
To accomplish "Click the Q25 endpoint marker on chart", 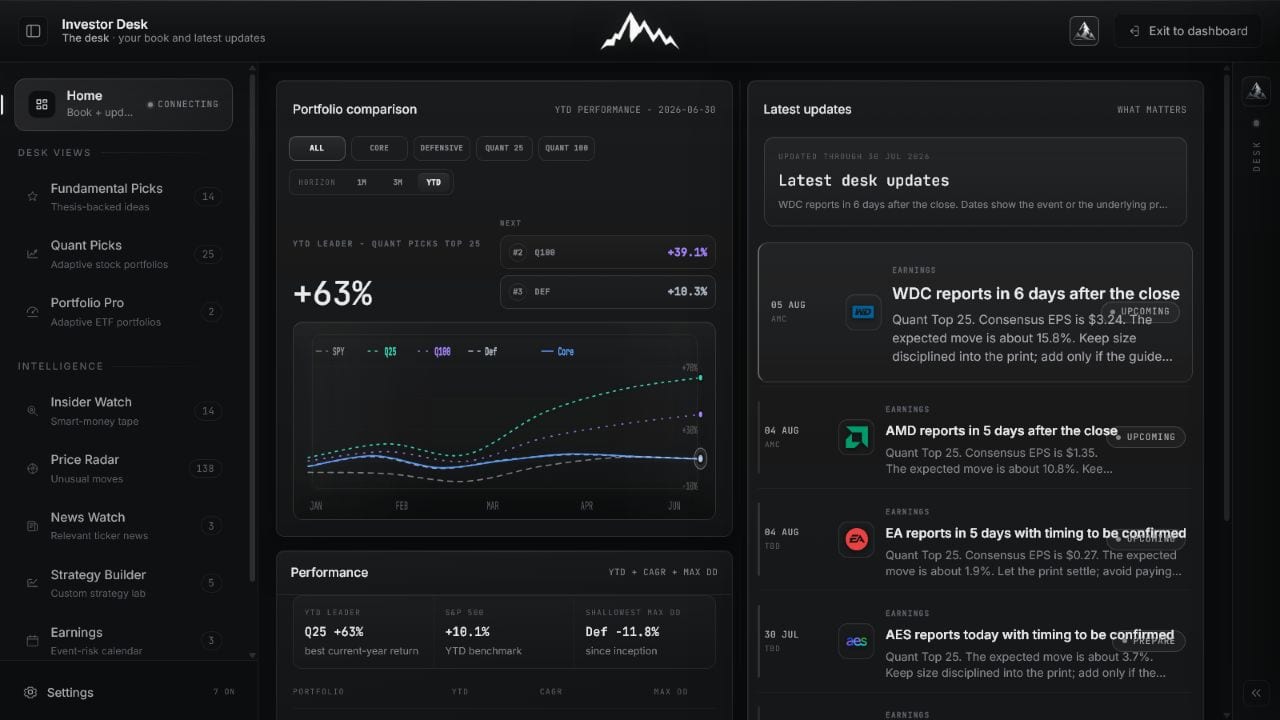I will [x=700, y=378].
